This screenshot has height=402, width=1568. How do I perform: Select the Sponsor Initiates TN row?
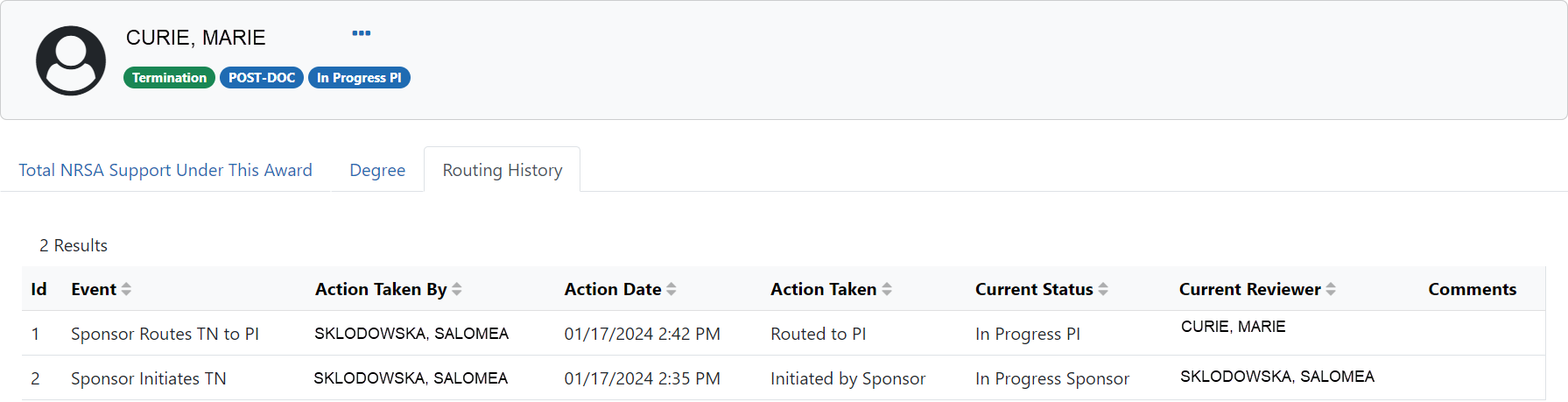pos(148,378)
